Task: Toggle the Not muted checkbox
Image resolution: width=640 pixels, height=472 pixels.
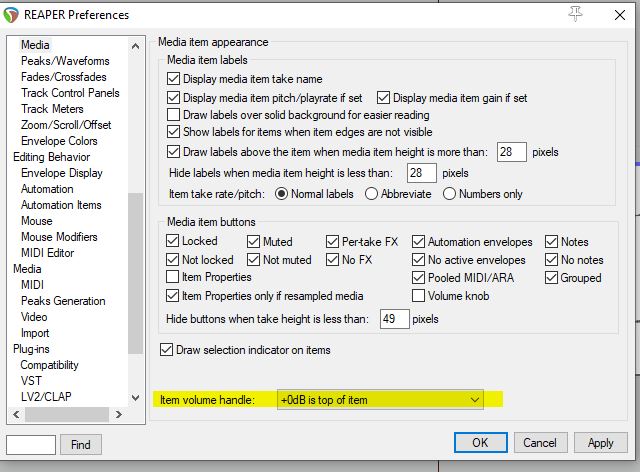Action: point(253,259)
